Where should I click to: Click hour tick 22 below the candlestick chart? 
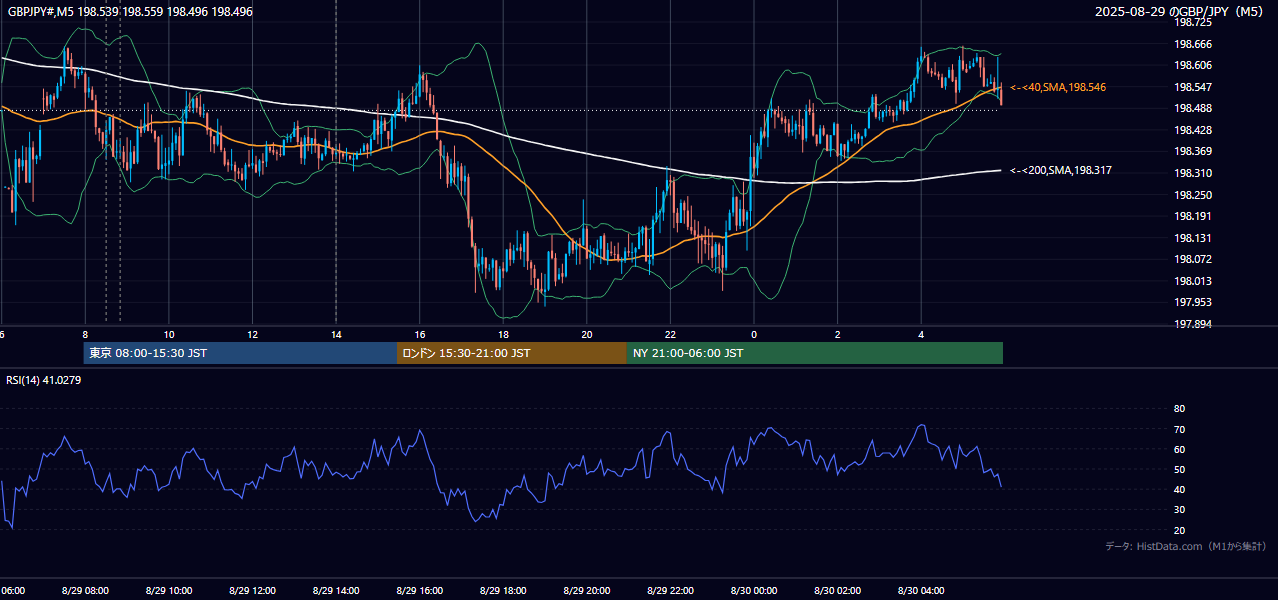click(x=670, y=335)
